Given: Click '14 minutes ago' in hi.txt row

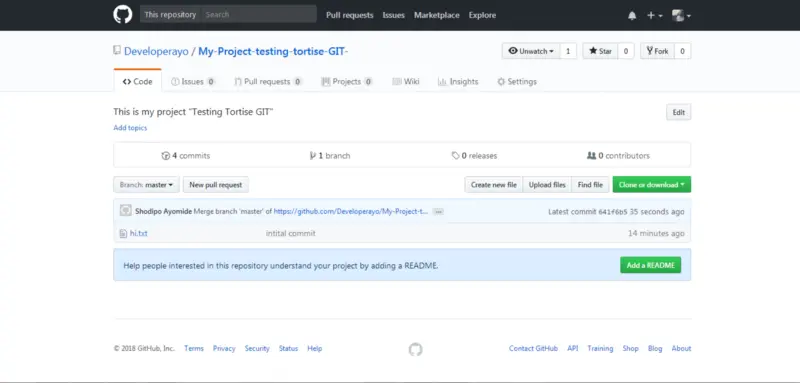Looking at the screenshot, I should 656,233.
